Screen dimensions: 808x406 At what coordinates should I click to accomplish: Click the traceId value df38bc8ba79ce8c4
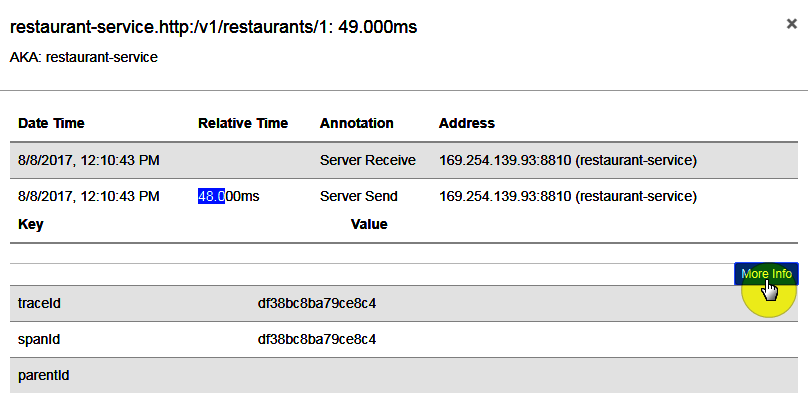317,302
